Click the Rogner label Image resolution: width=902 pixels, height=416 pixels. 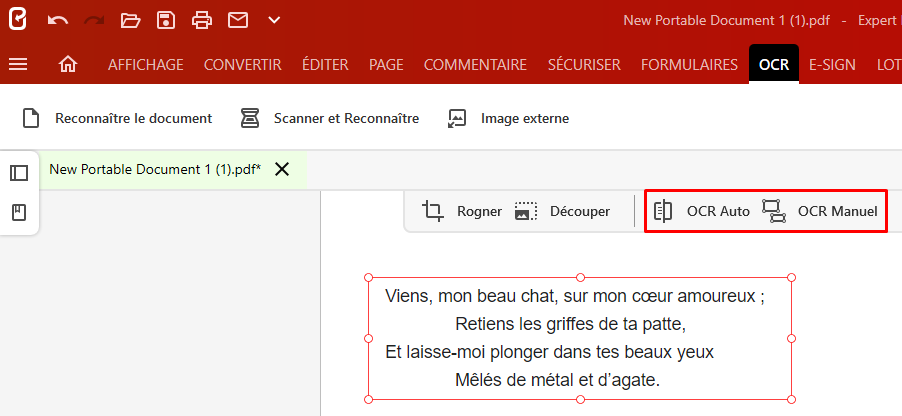click(x=479, y=212)
